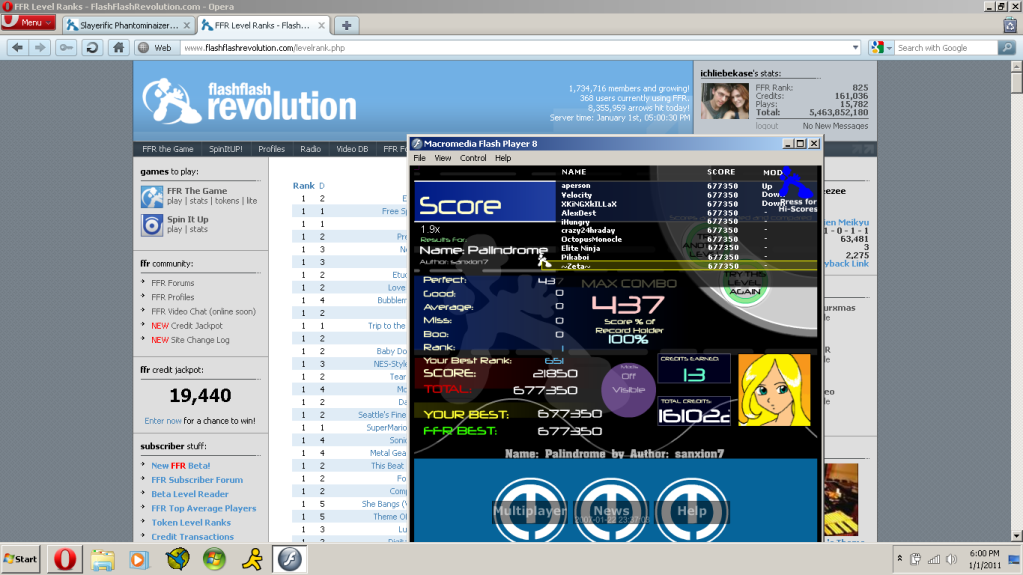Reload the page with the refresh icon
The width and height of the screenshot is (1023, 575).
pos(92,47)
